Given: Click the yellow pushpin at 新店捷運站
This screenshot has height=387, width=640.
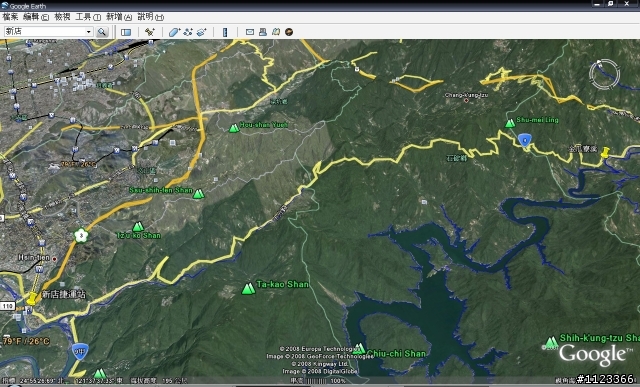Looking at the screenshot, I should click(31, 298).
